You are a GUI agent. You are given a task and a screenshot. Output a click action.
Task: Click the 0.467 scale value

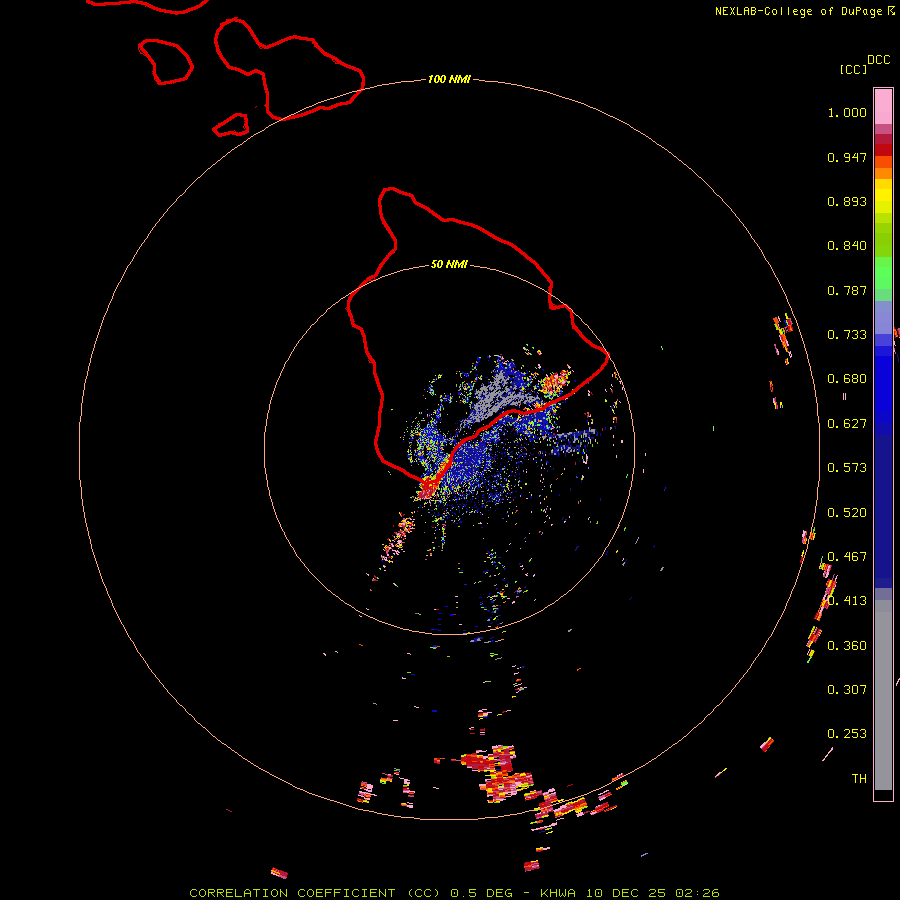pyautogui.click(x=847, y=557)
